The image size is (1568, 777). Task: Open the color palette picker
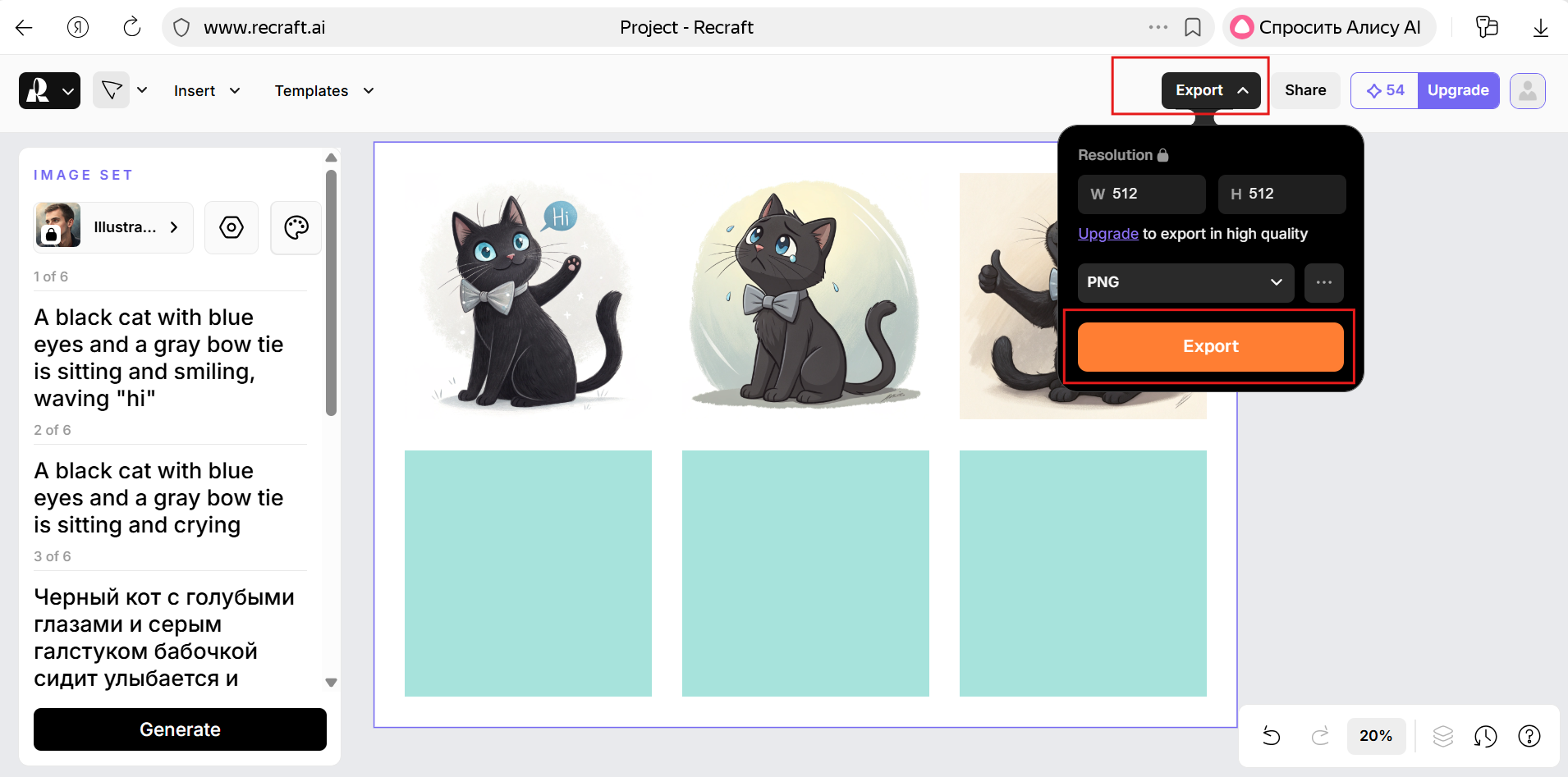pyautogui.click(x=296, y=227)
